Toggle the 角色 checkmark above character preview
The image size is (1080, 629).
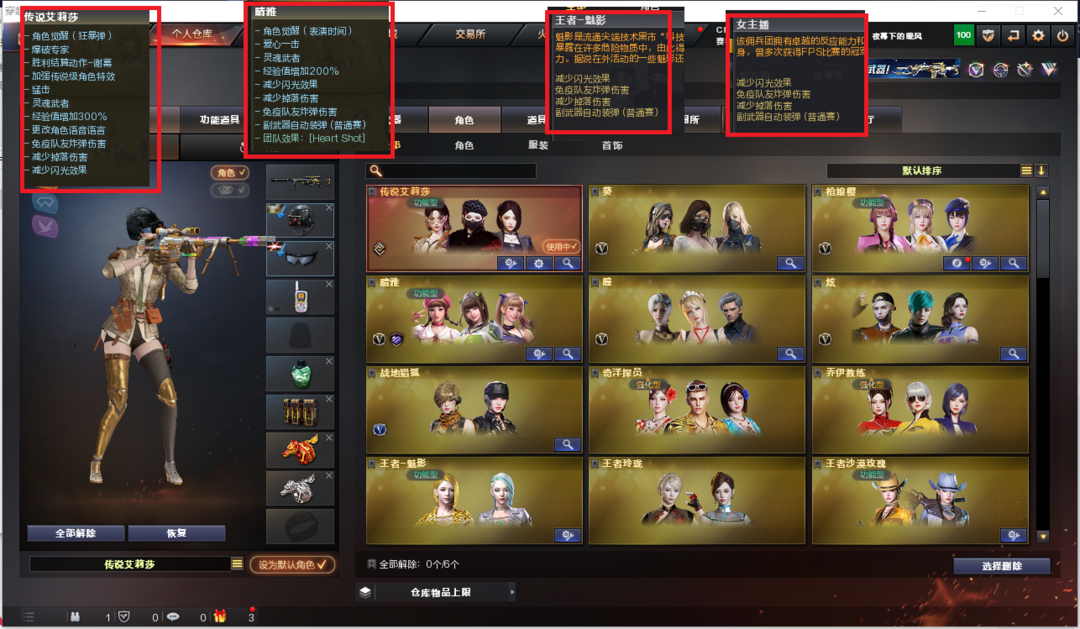229,172
